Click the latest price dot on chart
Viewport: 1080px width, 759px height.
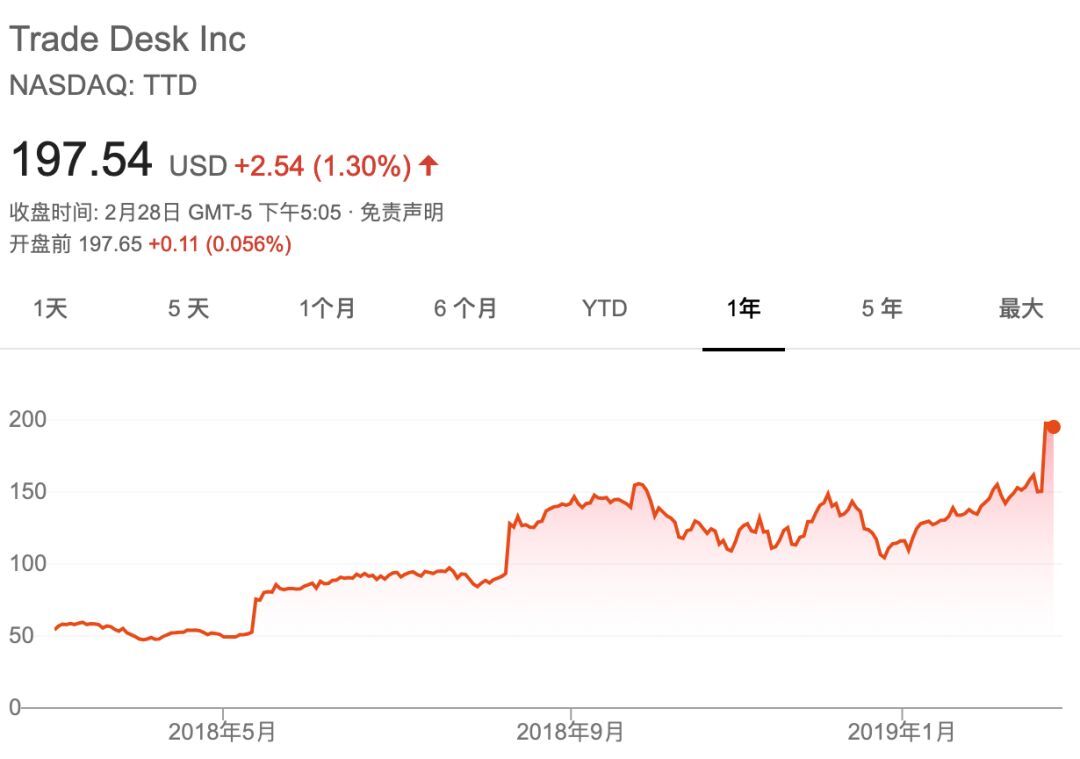tap(1053, 427)
